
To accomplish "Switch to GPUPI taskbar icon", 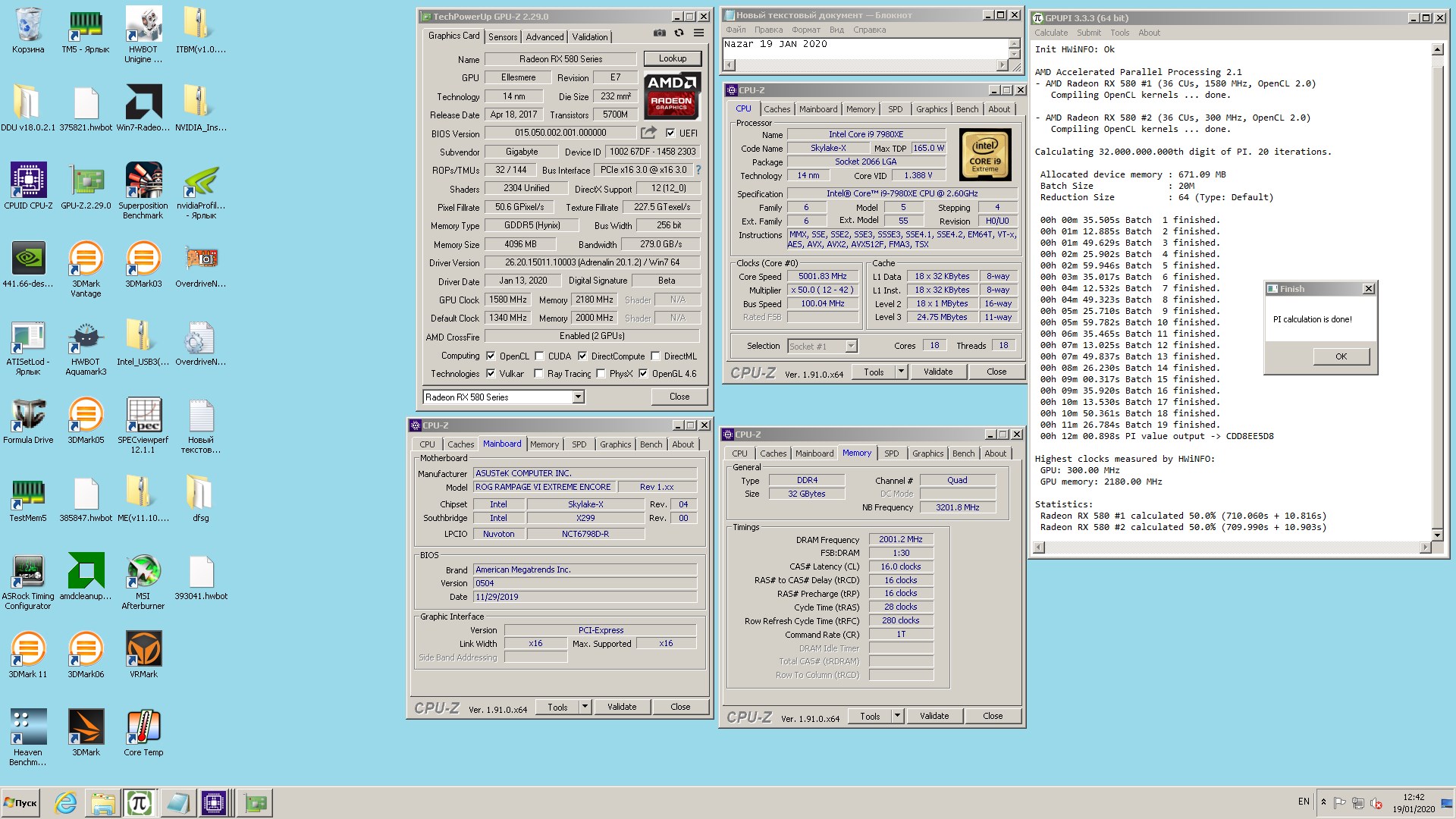I will point(140,802).
